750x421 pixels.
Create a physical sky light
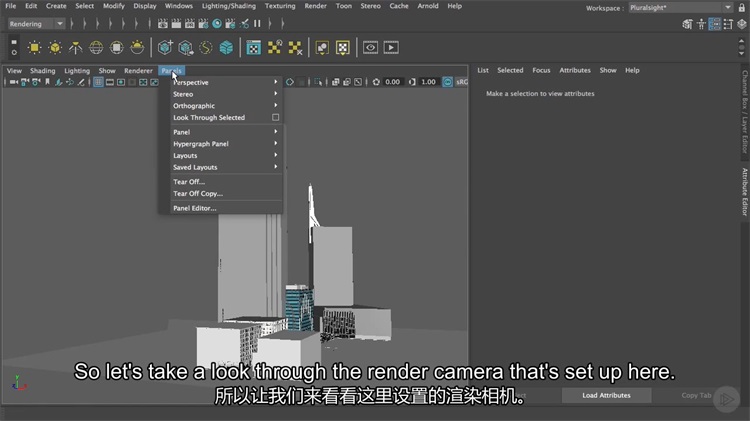137,47
